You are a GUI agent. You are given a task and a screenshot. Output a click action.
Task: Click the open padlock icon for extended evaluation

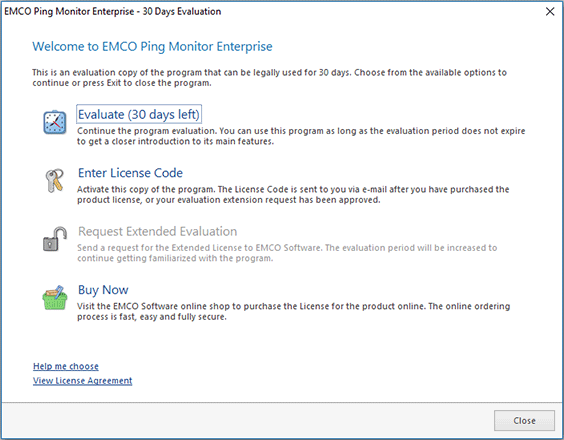(55, 239)
